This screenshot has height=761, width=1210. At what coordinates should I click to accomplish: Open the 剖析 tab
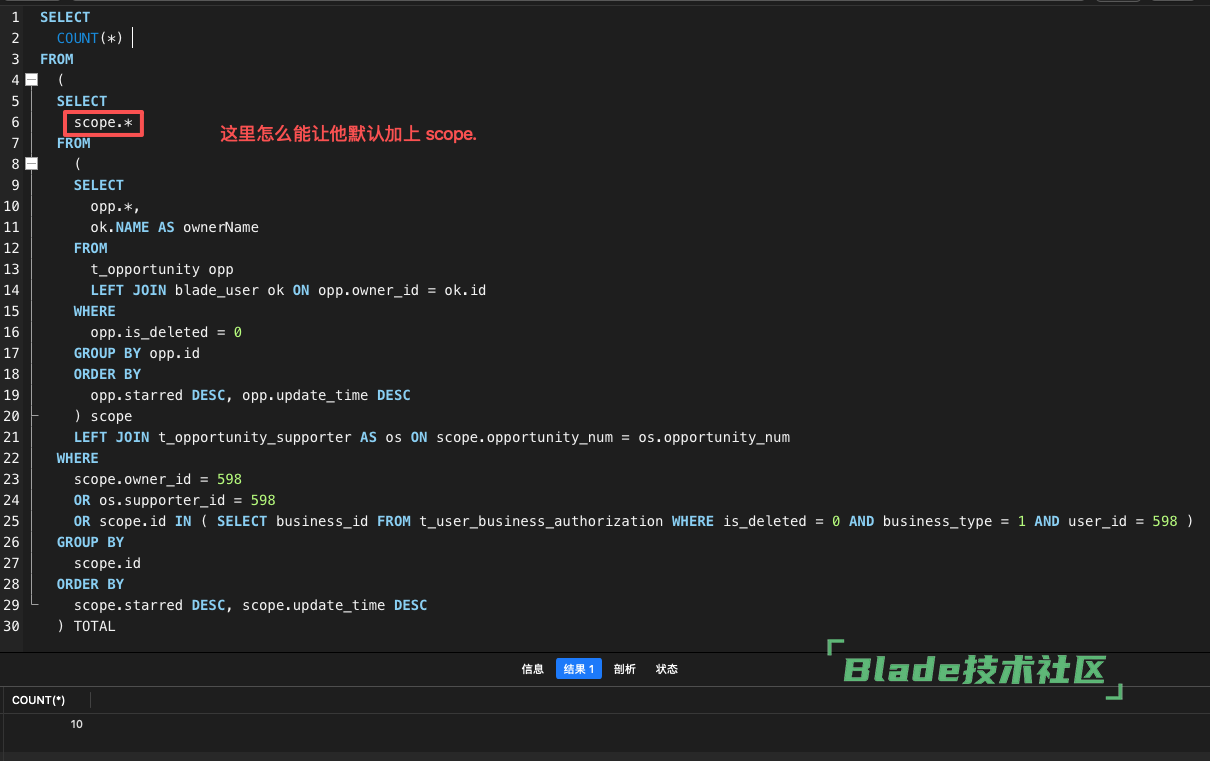pos(625,669)
